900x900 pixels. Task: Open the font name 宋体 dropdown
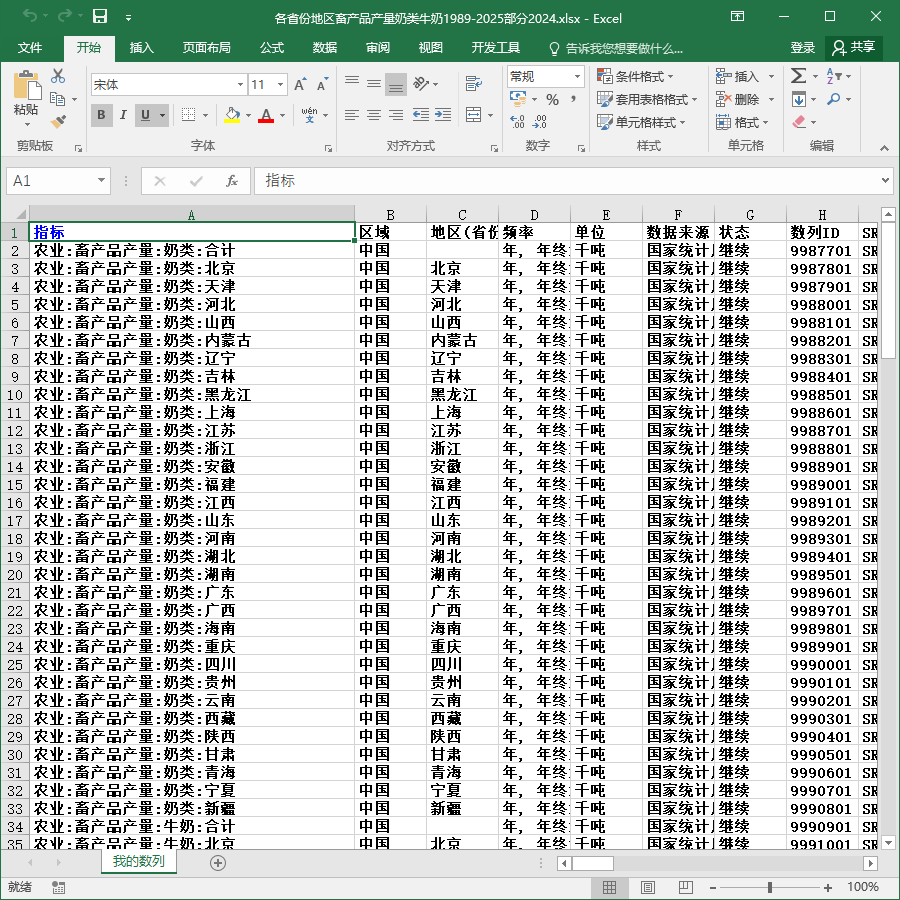click(x=240, y=85)
